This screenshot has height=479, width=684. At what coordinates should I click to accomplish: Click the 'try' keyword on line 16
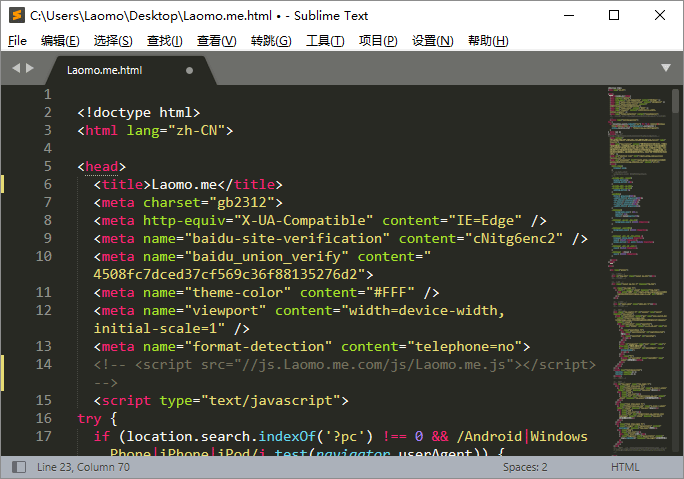[89, 418]
